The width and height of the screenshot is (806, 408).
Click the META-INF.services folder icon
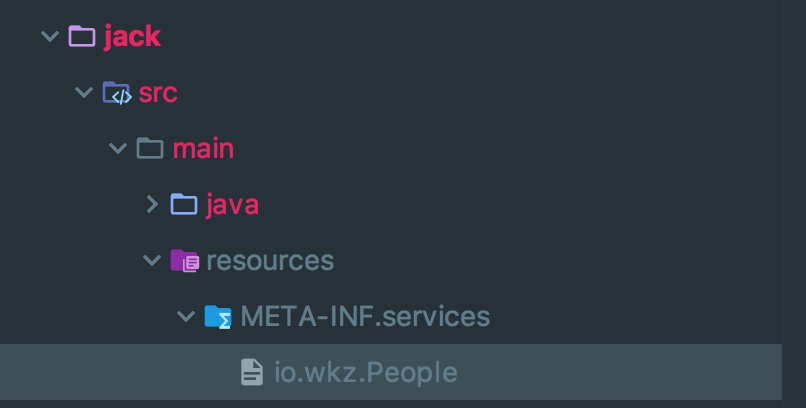click(218, 317)
